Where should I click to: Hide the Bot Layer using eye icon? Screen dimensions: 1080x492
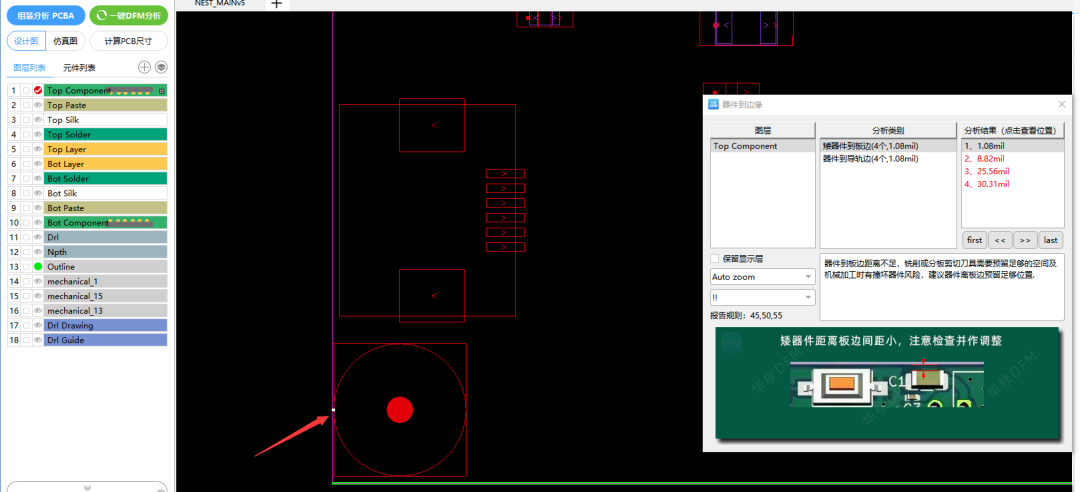(38, 164)
